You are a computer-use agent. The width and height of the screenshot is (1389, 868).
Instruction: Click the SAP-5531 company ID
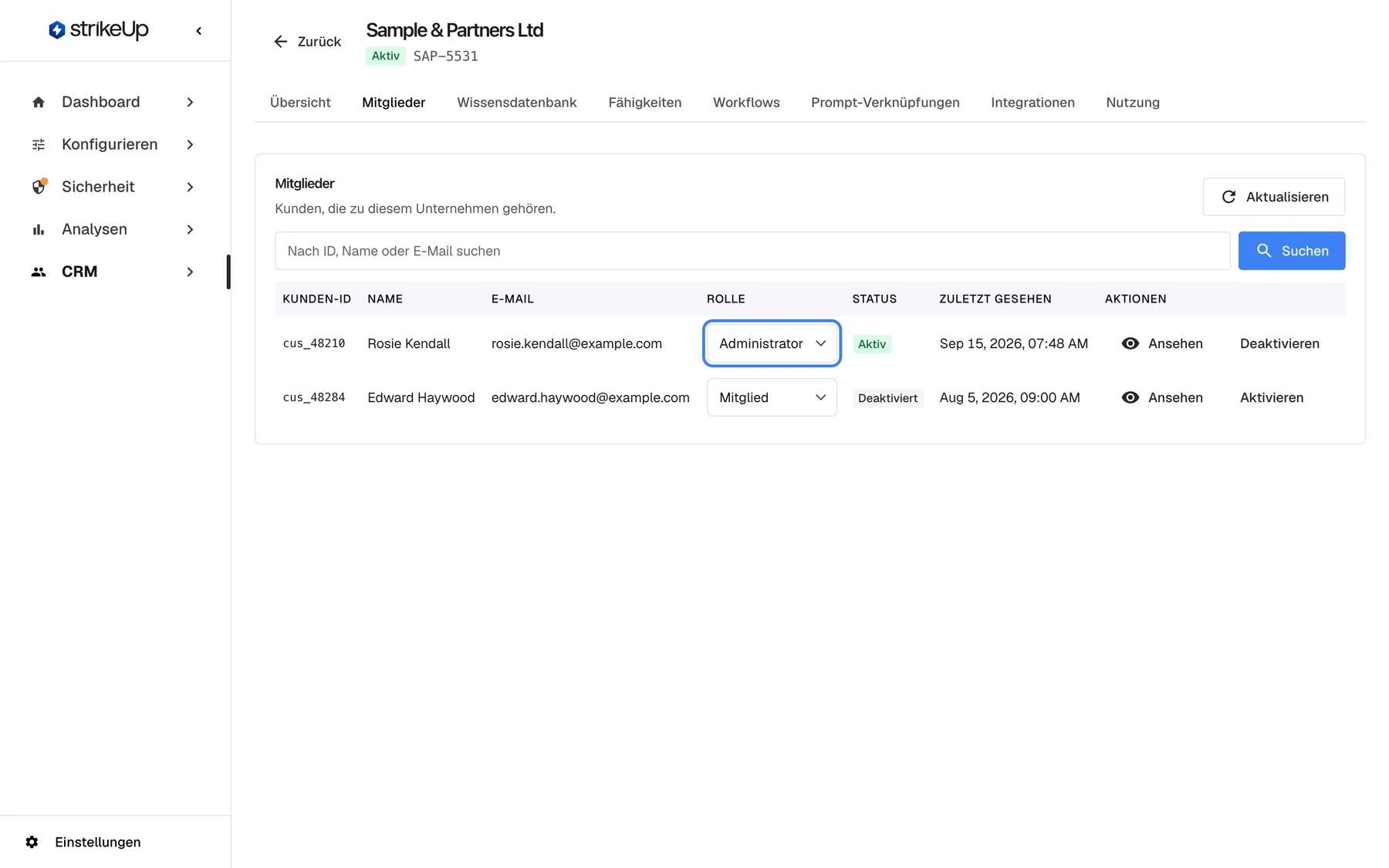pos(445,56)
